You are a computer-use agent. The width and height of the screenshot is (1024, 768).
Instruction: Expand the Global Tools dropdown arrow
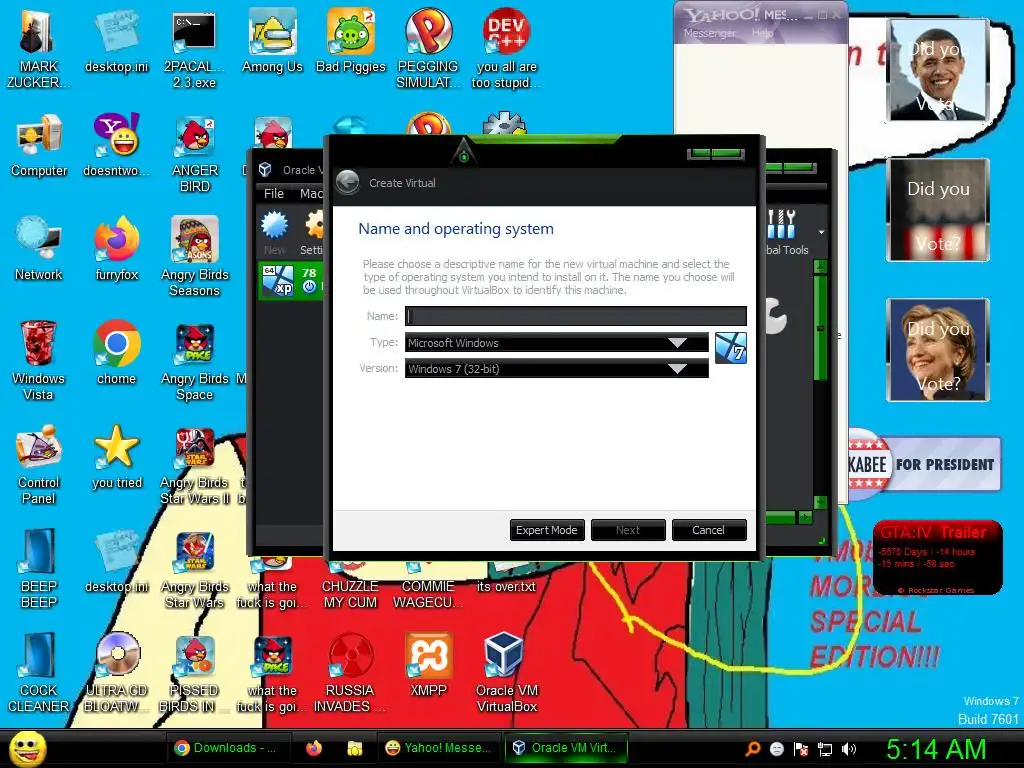(821, 232)
